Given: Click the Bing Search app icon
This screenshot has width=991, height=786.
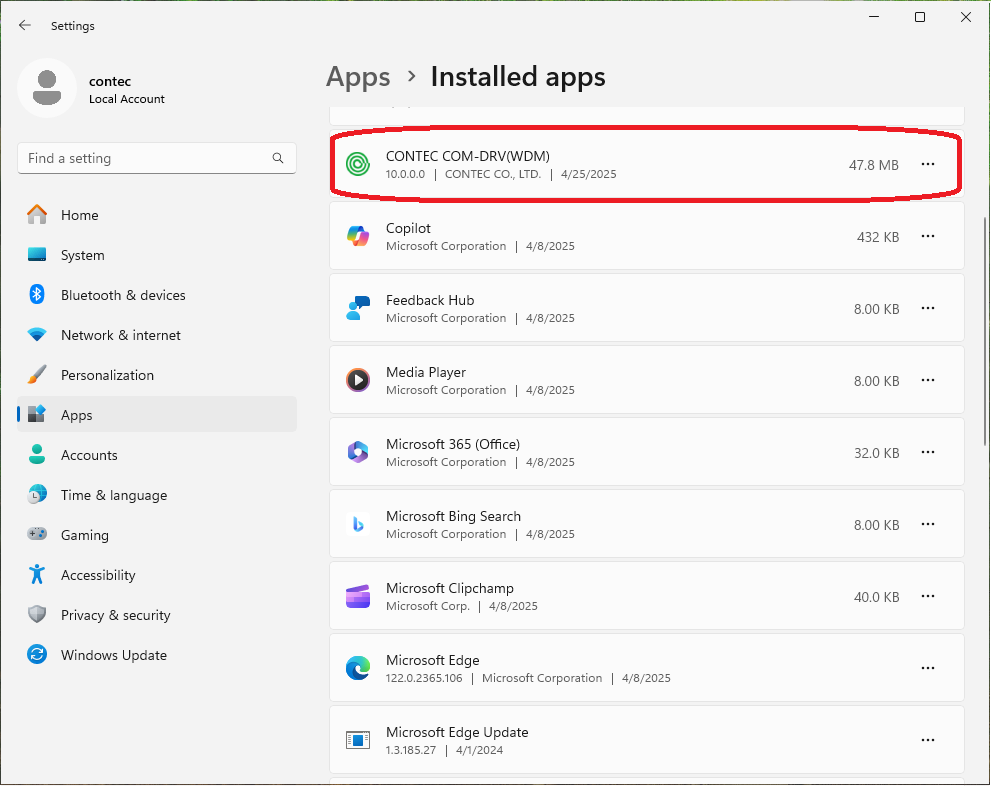Looking at the screenshot, I should click(358, 524).
